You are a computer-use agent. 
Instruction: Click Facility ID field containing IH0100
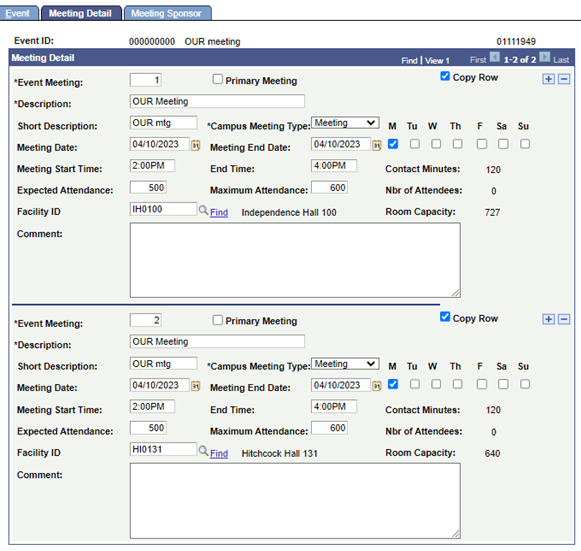click(163, 209)
